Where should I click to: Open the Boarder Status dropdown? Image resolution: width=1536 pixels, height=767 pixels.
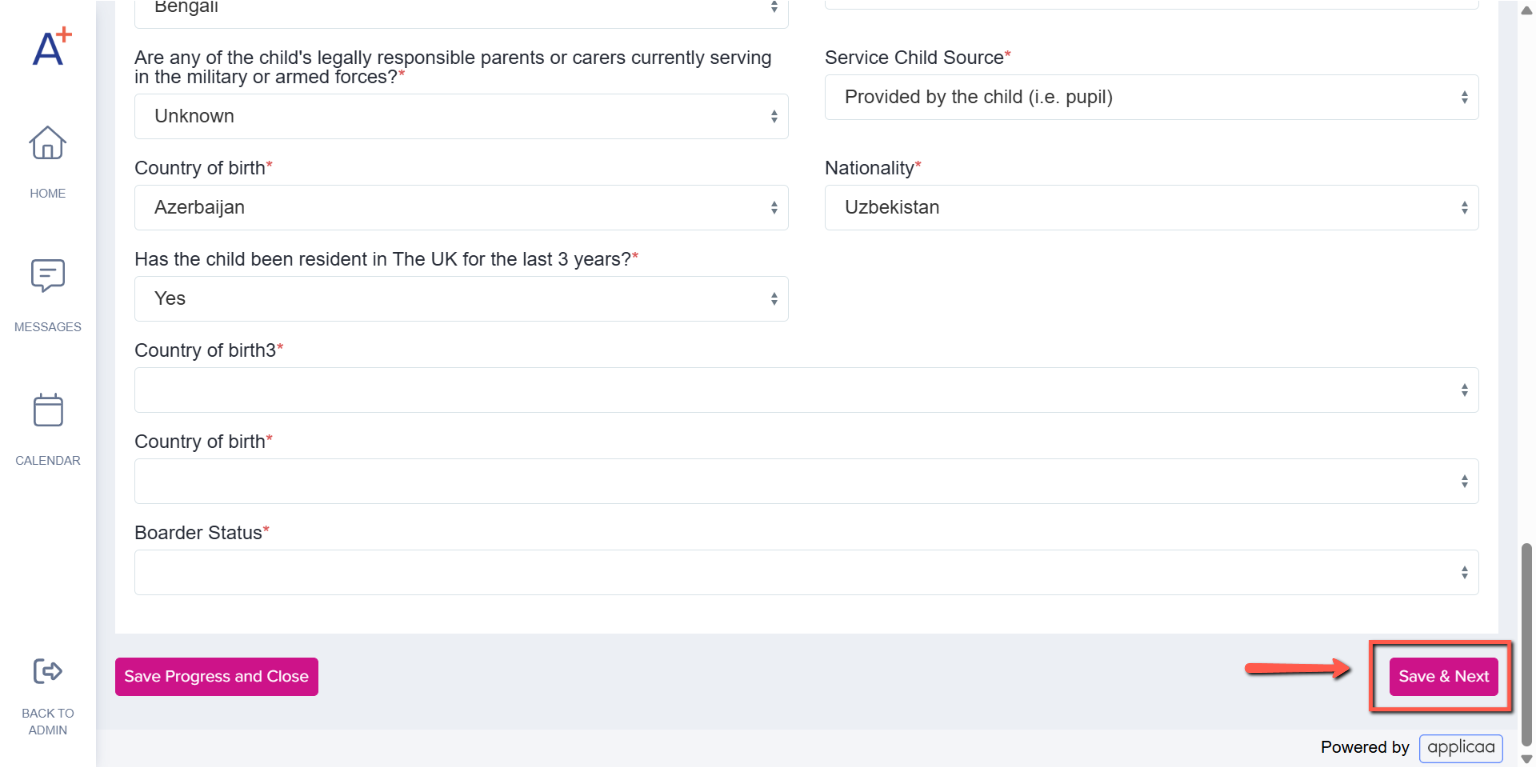806,572
